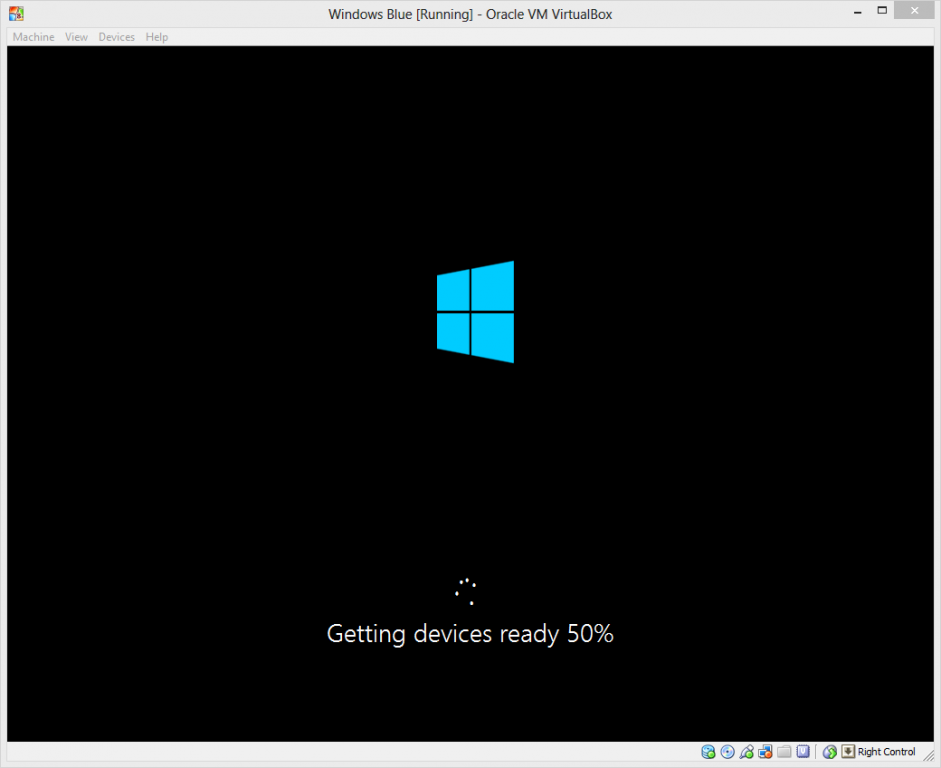
Task: Click the window resize grip corner
Action: tap(928, 755)
